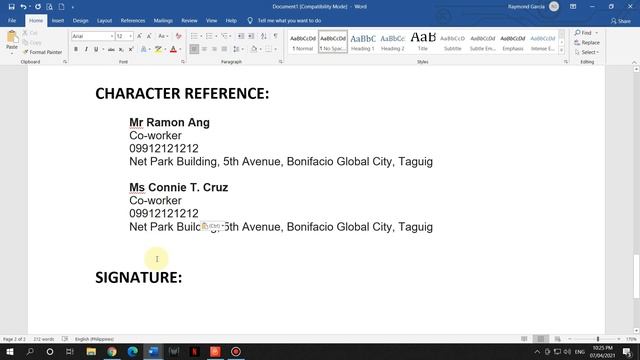Image resolution: width=640 pixels, height=360 pixels.
Task: Apply the Normal style
Action: tap(302, 42)
